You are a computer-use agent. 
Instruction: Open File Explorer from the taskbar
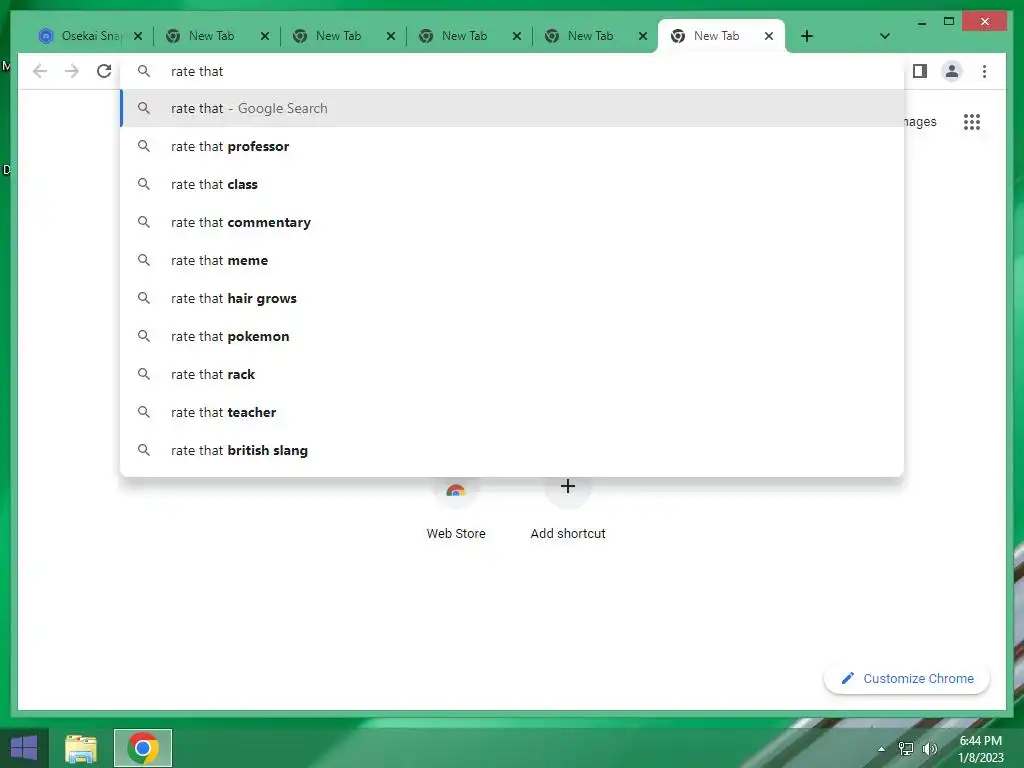[x=81, y=748]
